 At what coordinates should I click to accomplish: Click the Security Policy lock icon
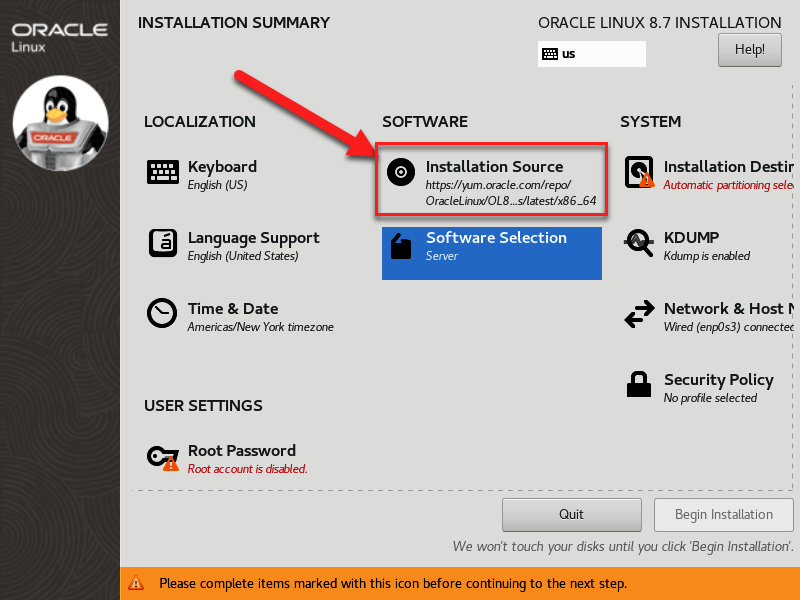639,384
